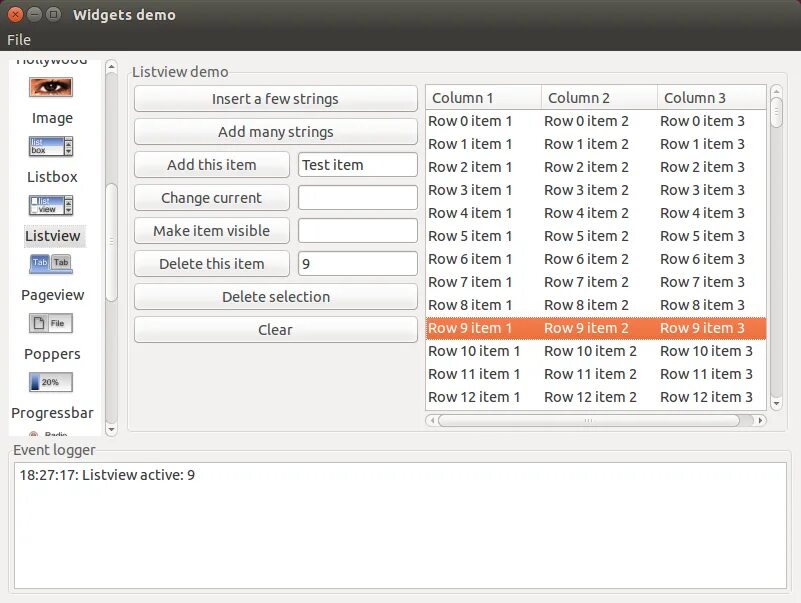
Task: Maximize the Widgets demo window
Action: pos(53,14)
